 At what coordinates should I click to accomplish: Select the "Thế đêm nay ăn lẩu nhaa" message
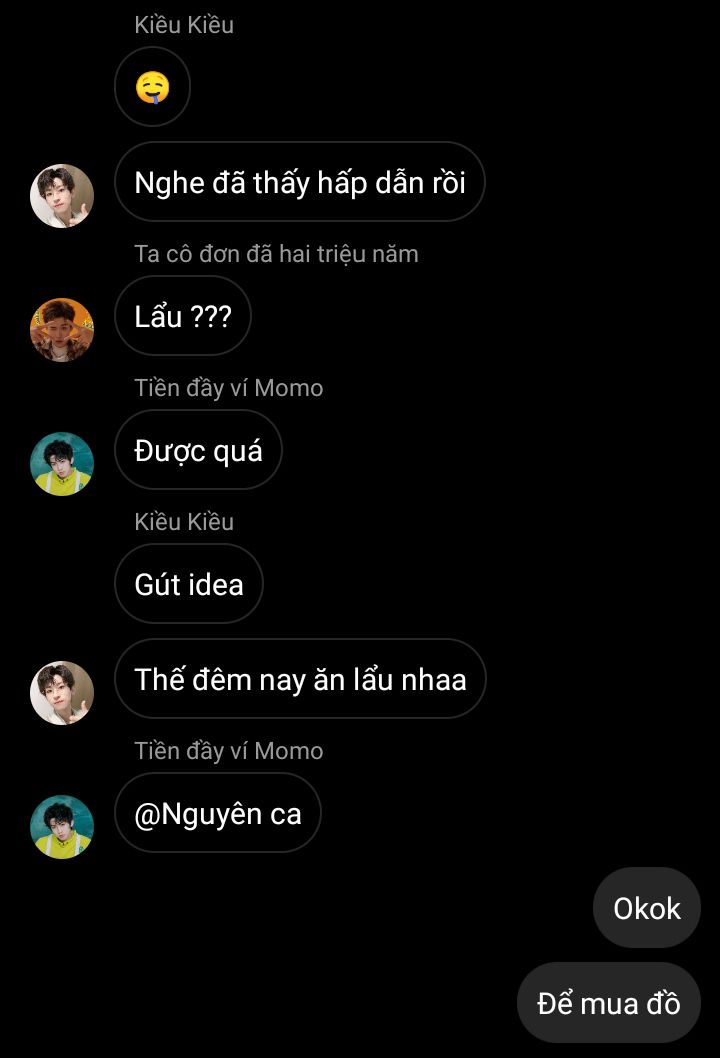(300, 679)
